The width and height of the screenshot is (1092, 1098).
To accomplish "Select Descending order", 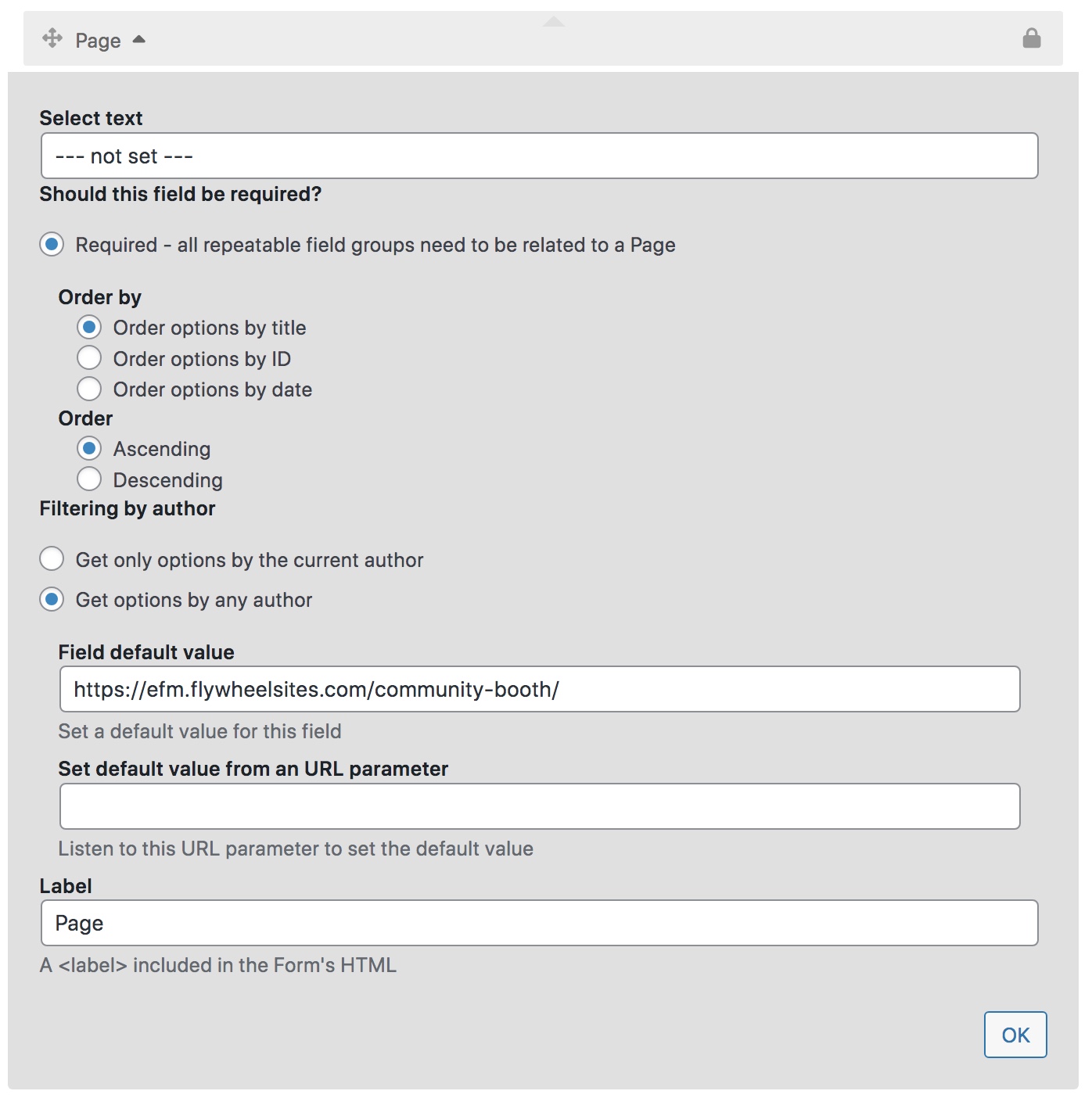I will [89, 479].
